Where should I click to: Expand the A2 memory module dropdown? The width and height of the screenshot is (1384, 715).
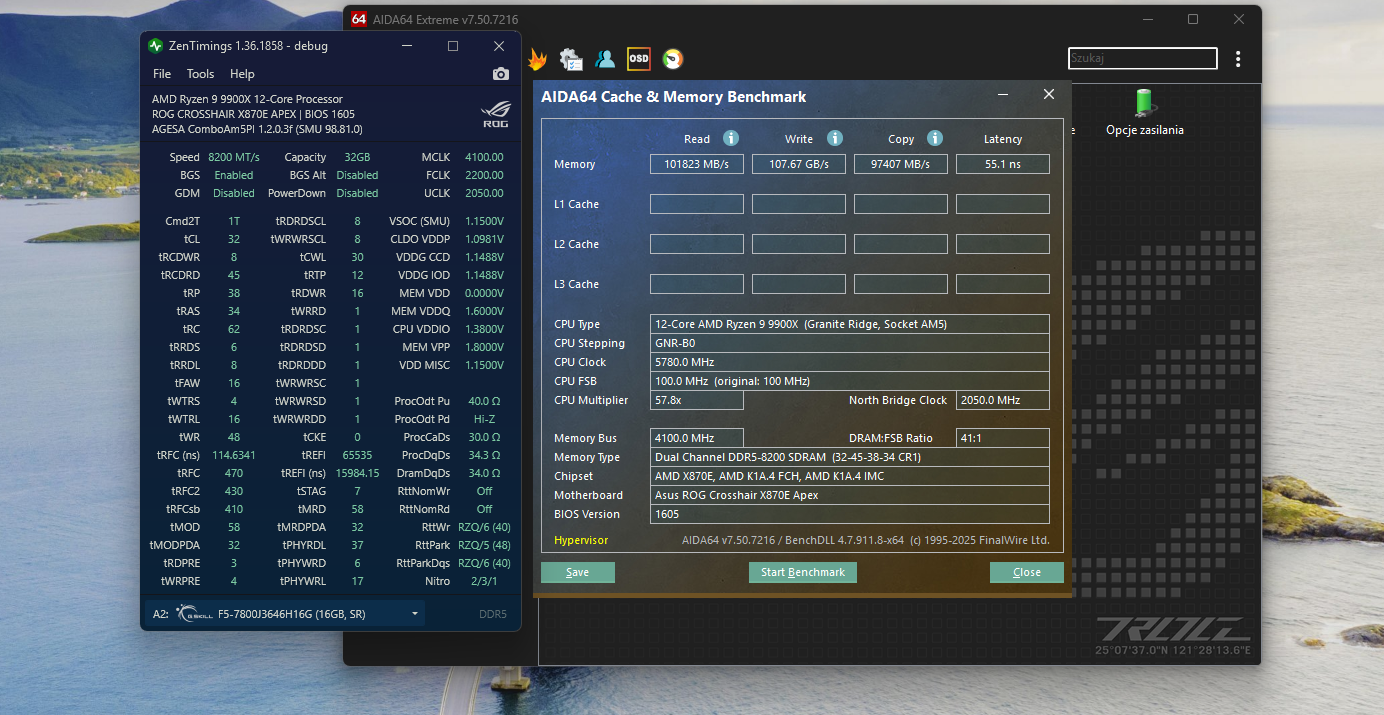414,614
